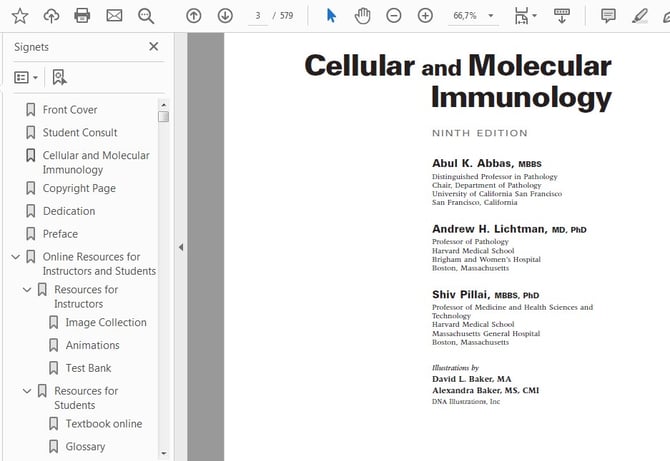Open the dropdown arrow beside fit page
Image resolution: width=670 pixels, height=461 pixels.
tap(535, 16)
